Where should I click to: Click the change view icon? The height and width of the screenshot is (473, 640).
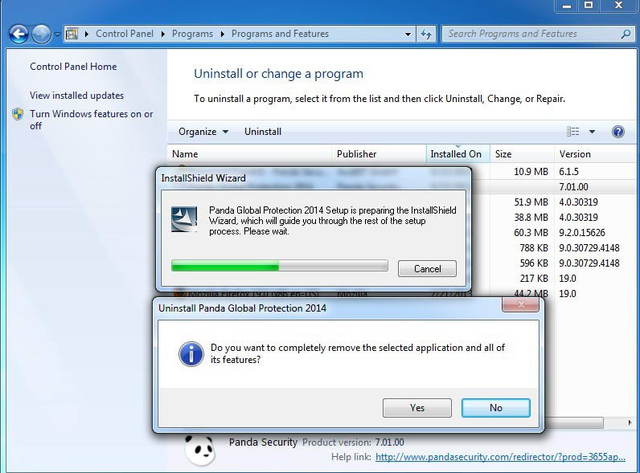tap(573, 131)
